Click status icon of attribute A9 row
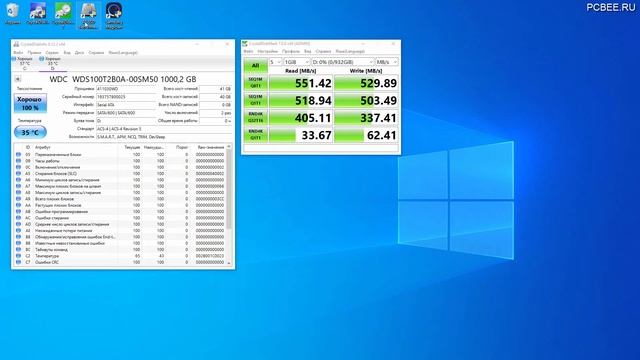Screen dimensions: 640x360 tap(18, 199)
